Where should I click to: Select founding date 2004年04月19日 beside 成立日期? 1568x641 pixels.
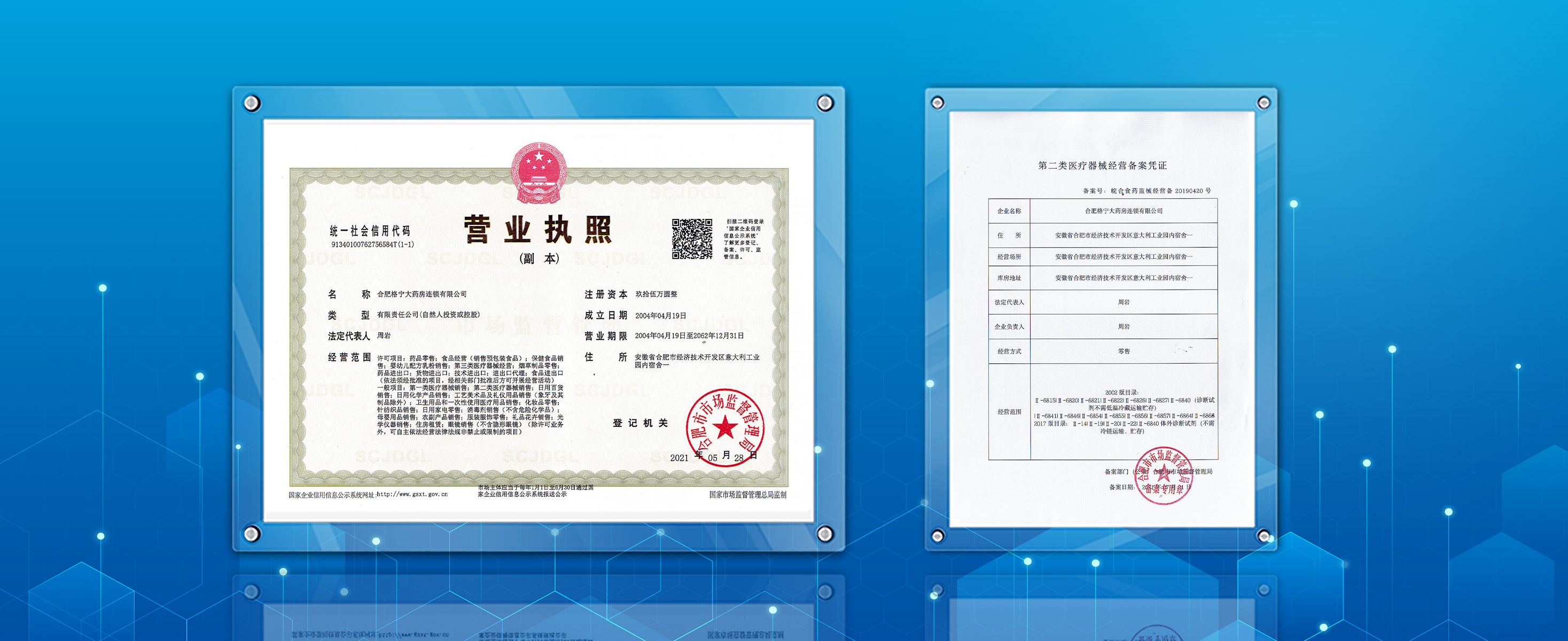(x=660, y=315)
